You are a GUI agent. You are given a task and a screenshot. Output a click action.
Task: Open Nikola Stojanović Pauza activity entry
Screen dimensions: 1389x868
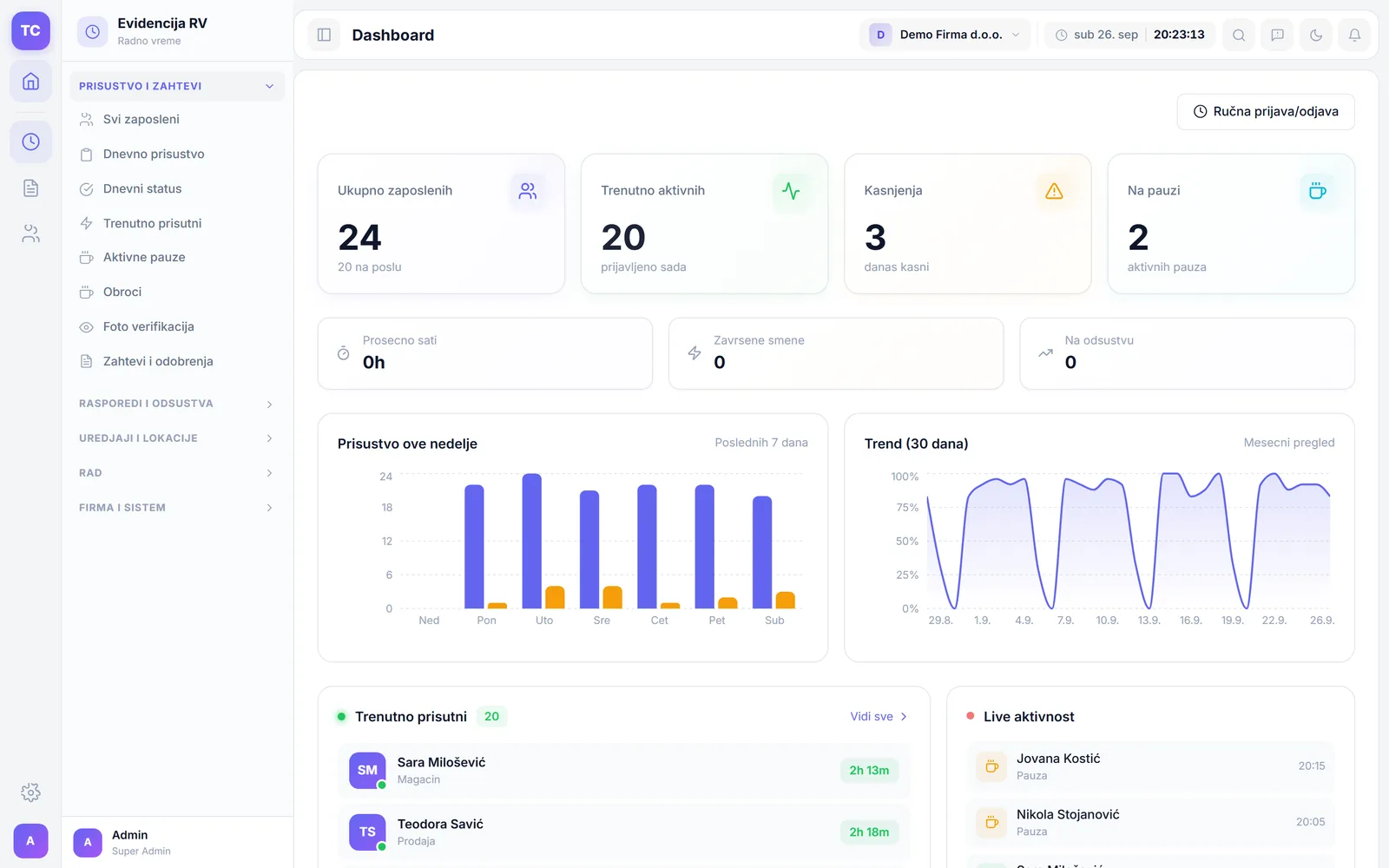[1150, 822]
